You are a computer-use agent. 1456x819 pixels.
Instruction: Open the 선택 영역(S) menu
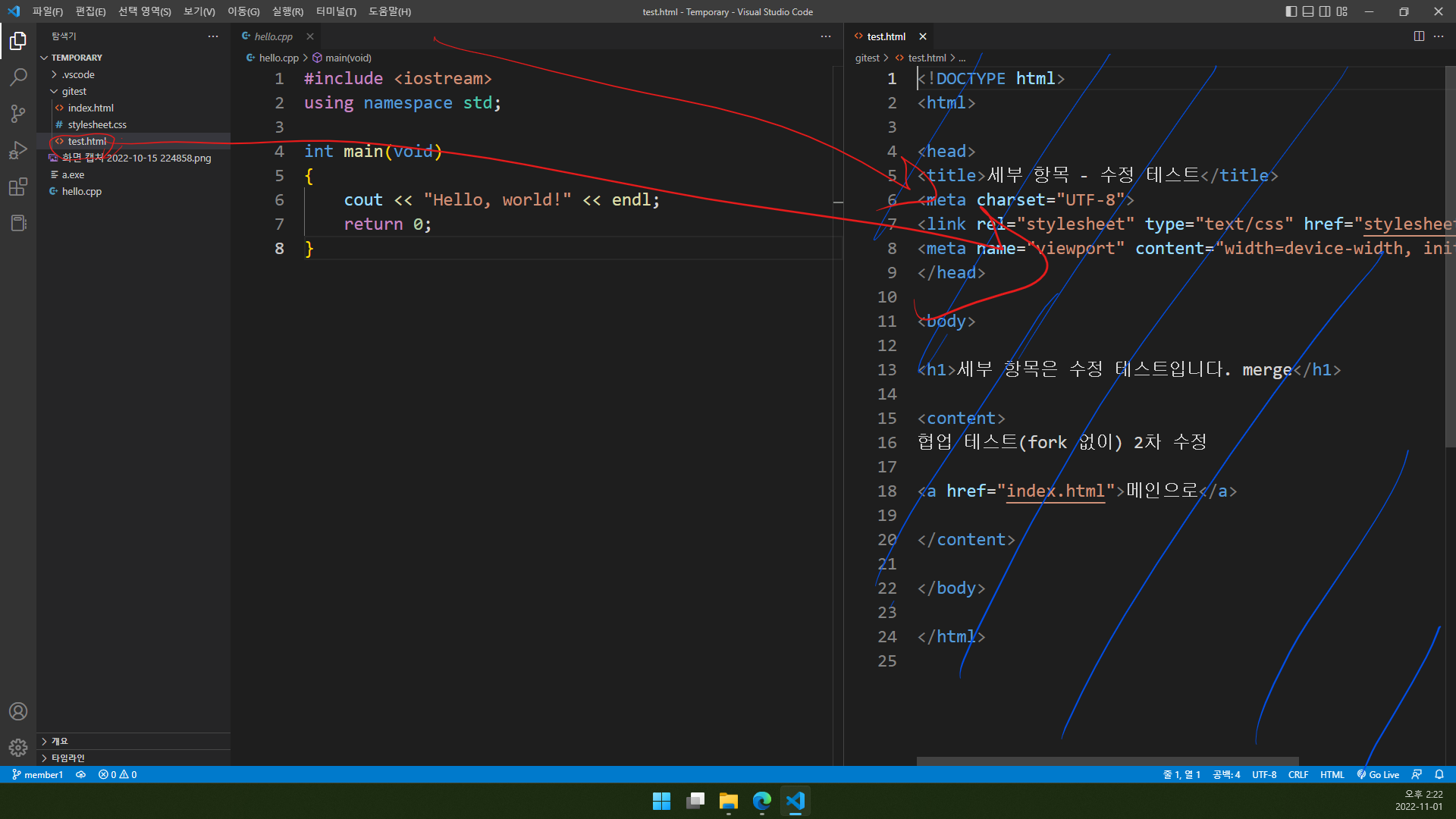tap(144, 11)
